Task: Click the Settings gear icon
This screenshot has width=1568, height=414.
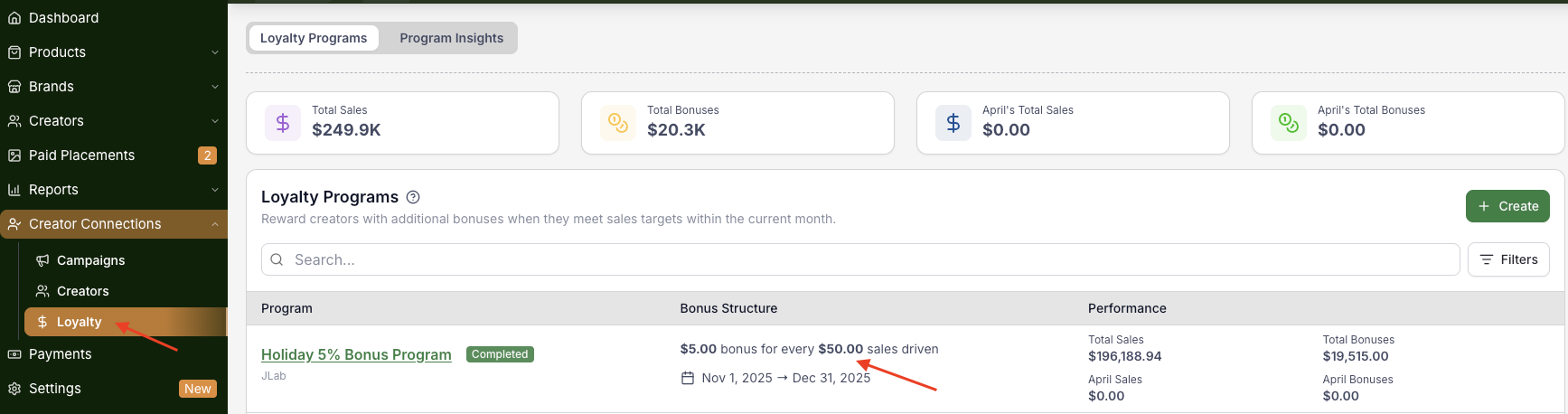Action: tap(14, 389)
